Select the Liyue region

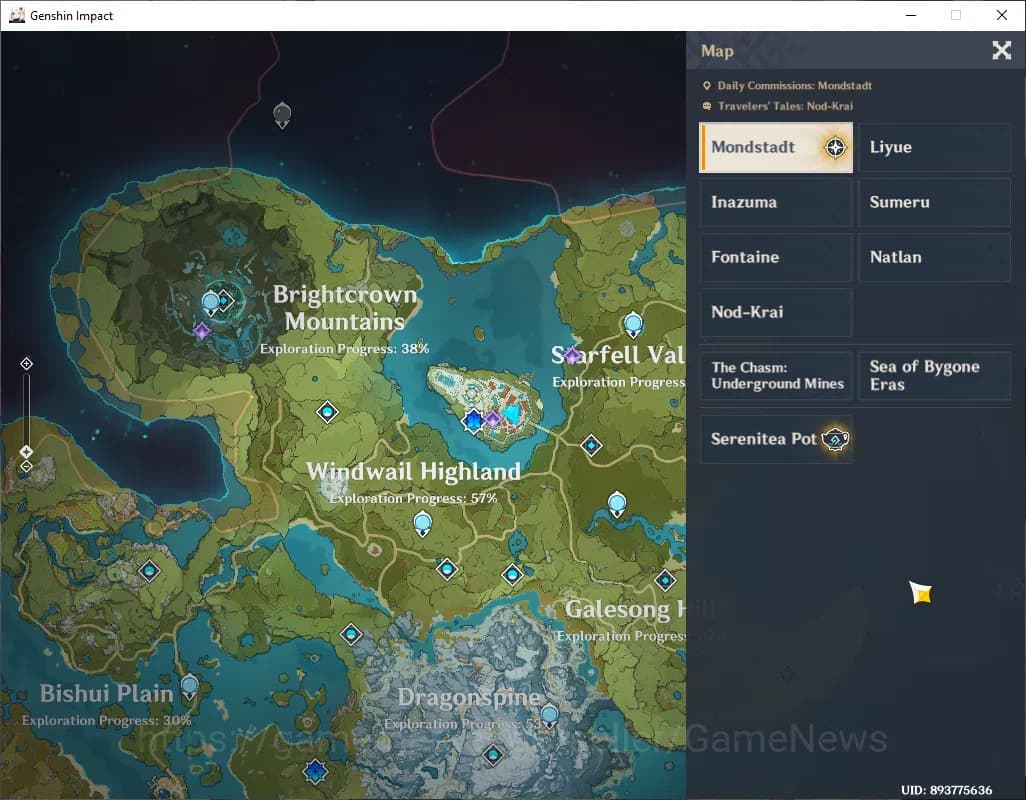tap(934, 148)
